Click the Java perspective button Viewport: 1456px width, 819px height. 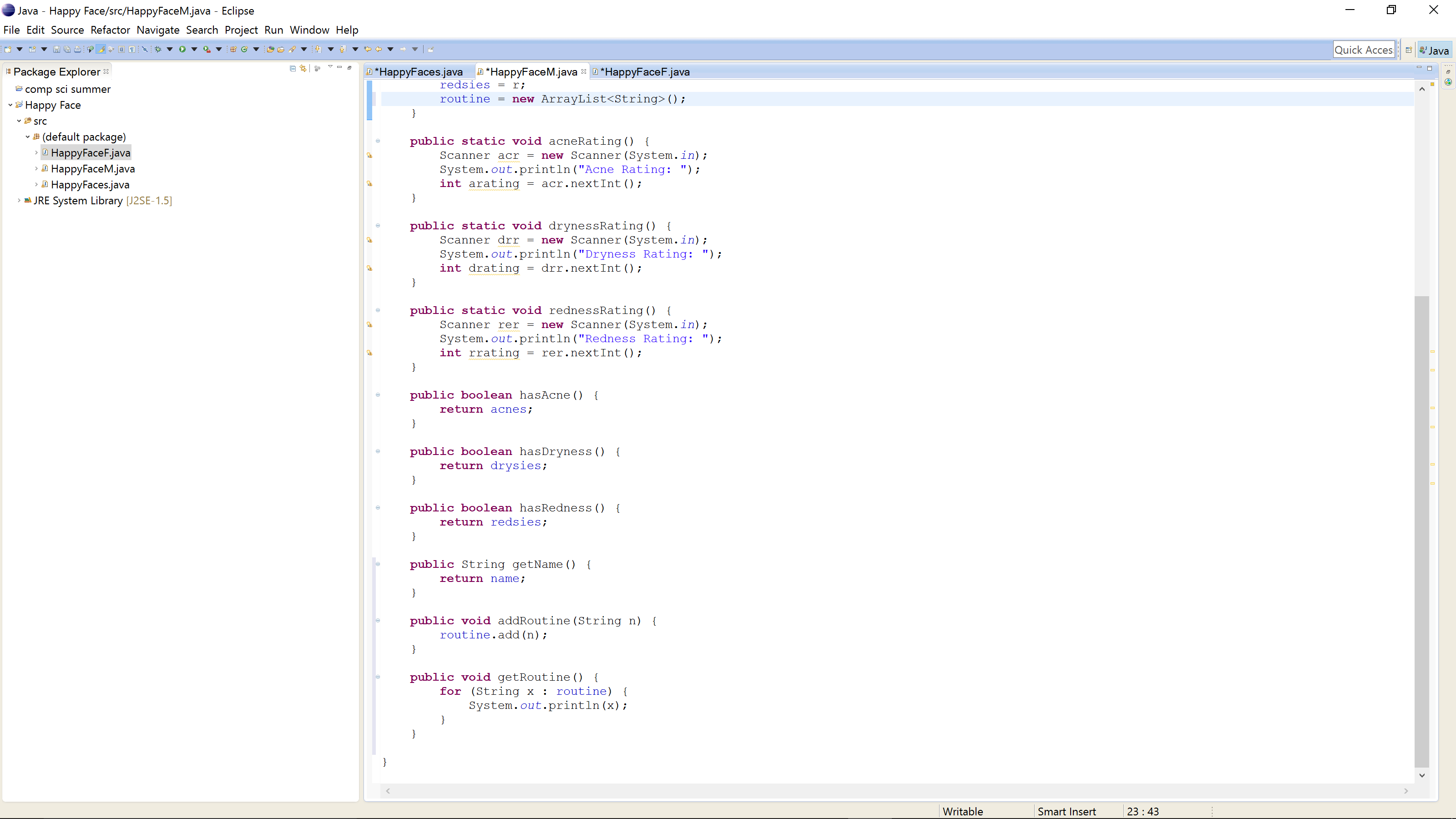(x=1435, y=51)
